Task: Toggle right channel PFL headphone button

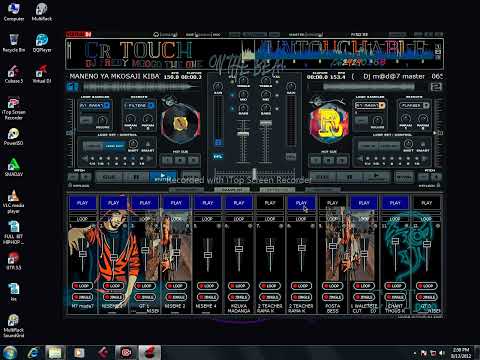Action: (x=291, y=156)
